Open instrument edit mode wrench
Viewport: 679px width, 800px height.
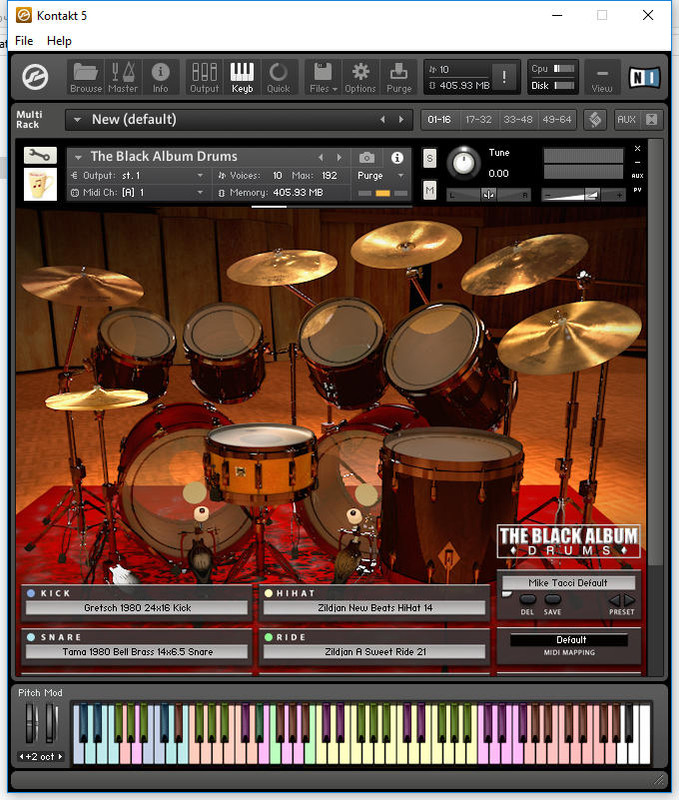[x=40, y=155]
